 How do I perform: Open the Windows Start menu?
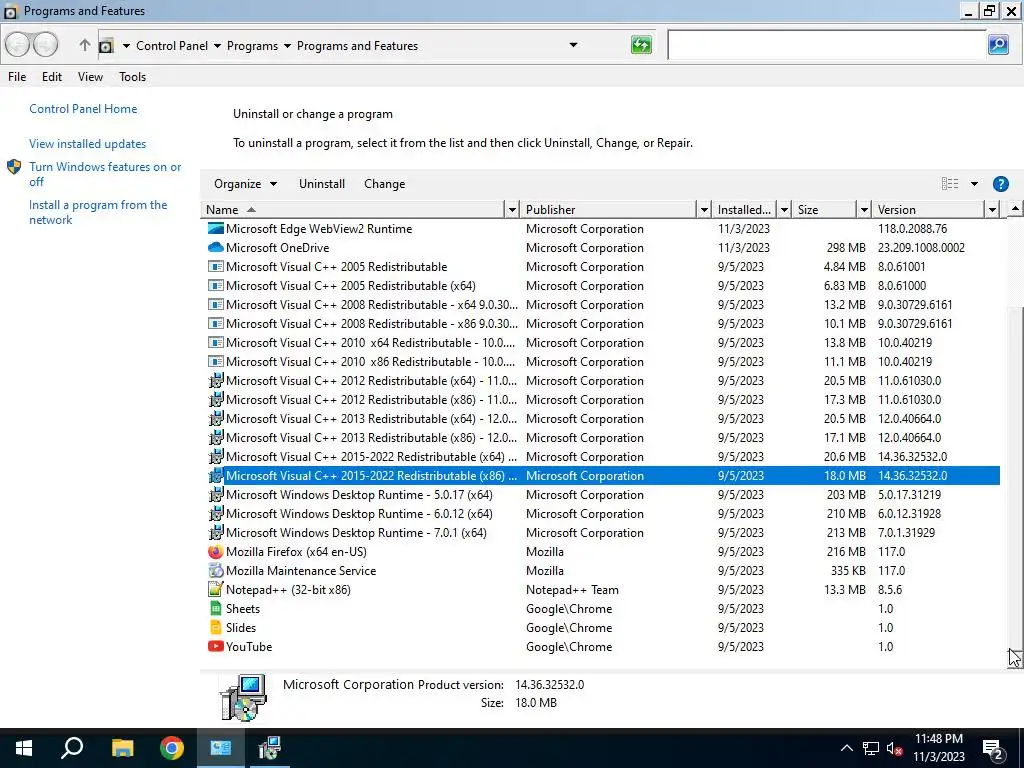(x=24, y=748)
